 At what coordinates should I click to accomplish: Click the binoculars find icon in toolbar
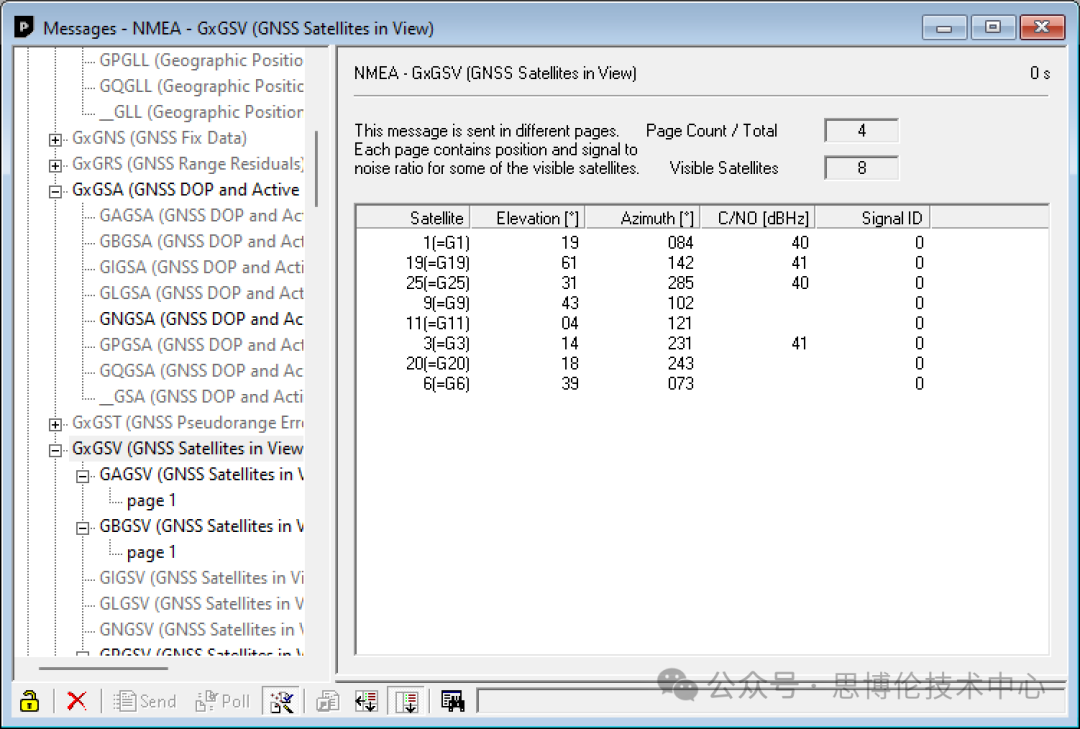point(452,701)
